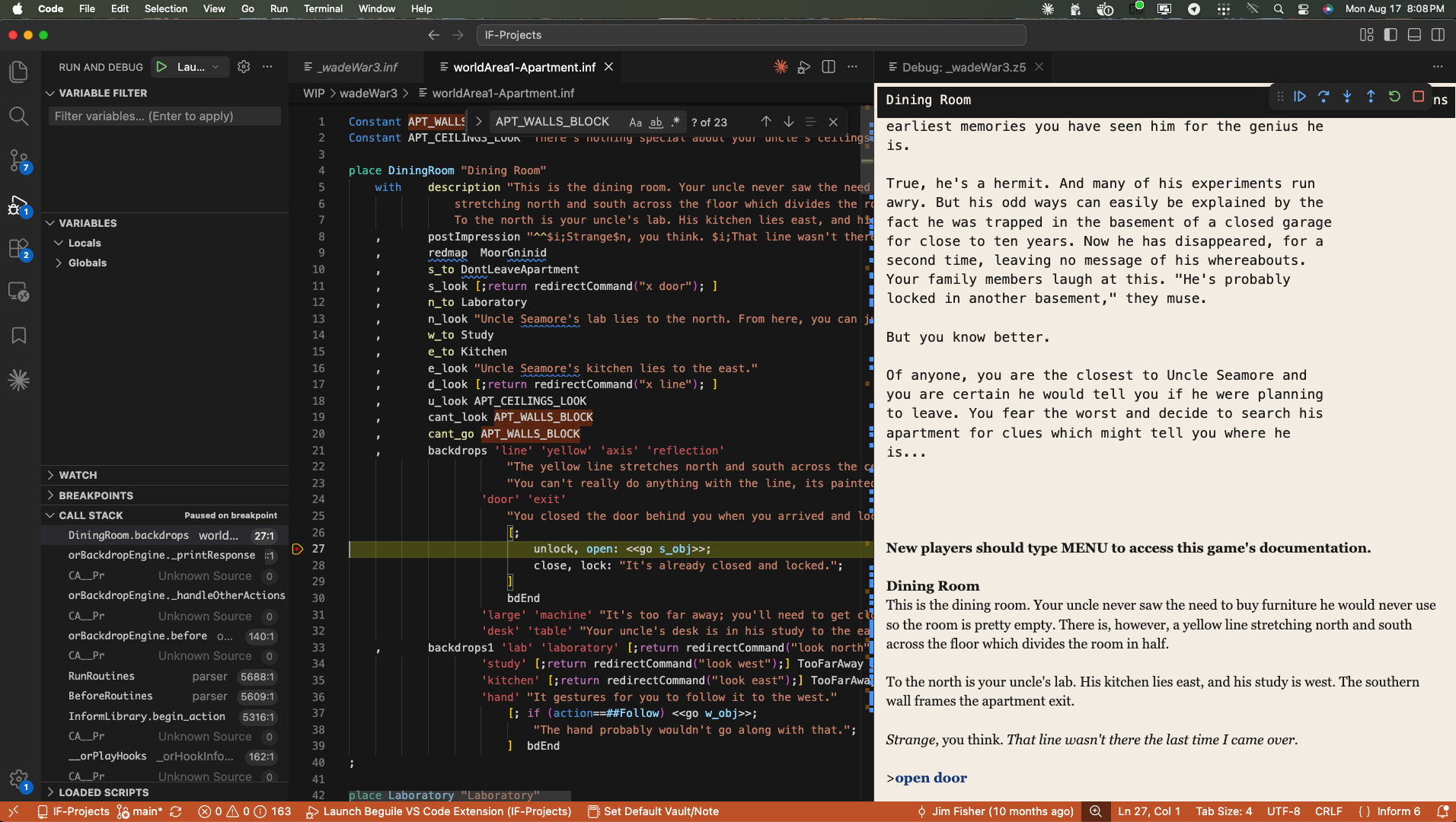
Task: Open the Run and Debug view
Action: (18, 205)
